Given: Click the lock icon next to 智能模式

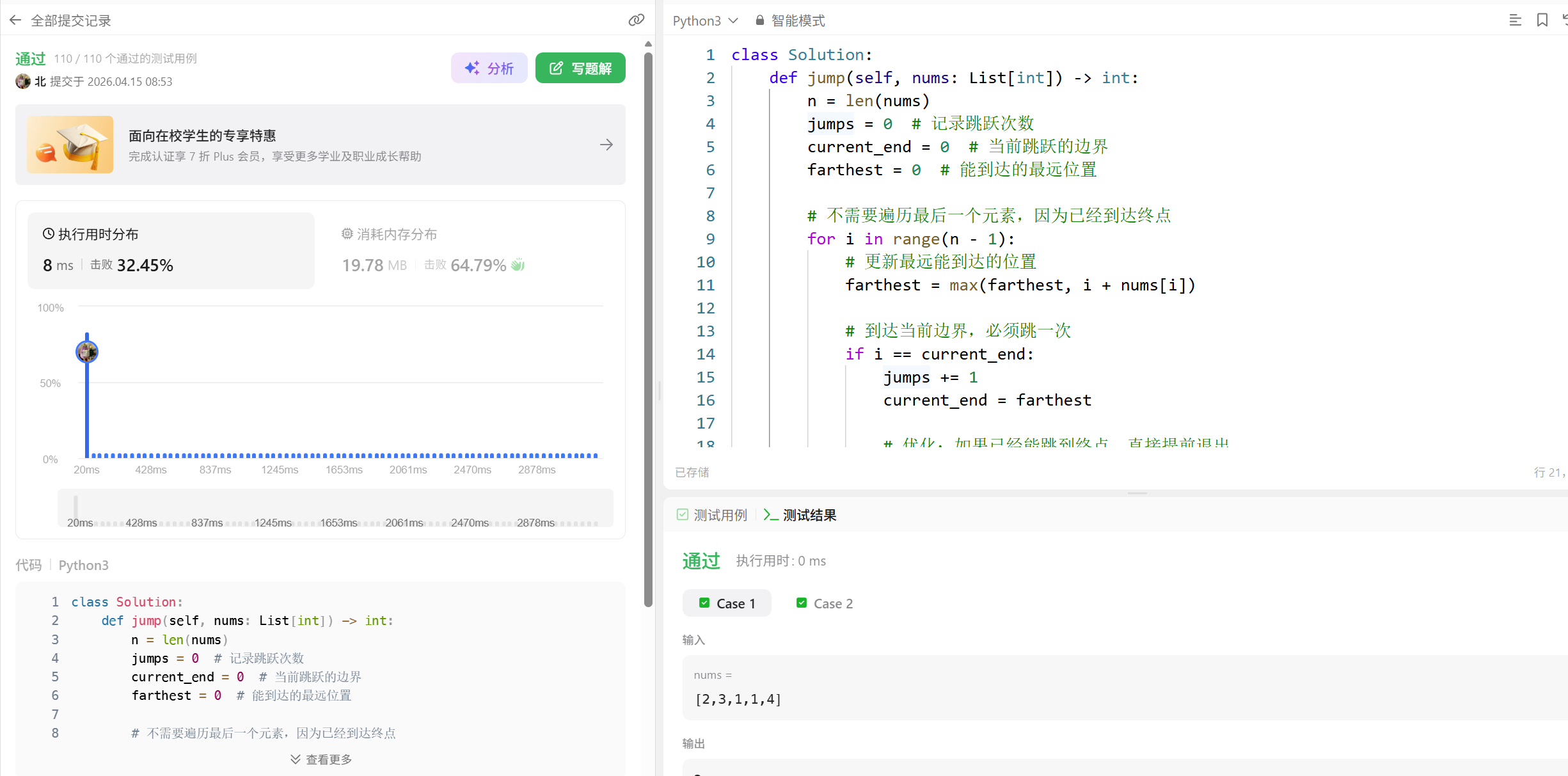Looking at the screenshot, I should point(759,20).
